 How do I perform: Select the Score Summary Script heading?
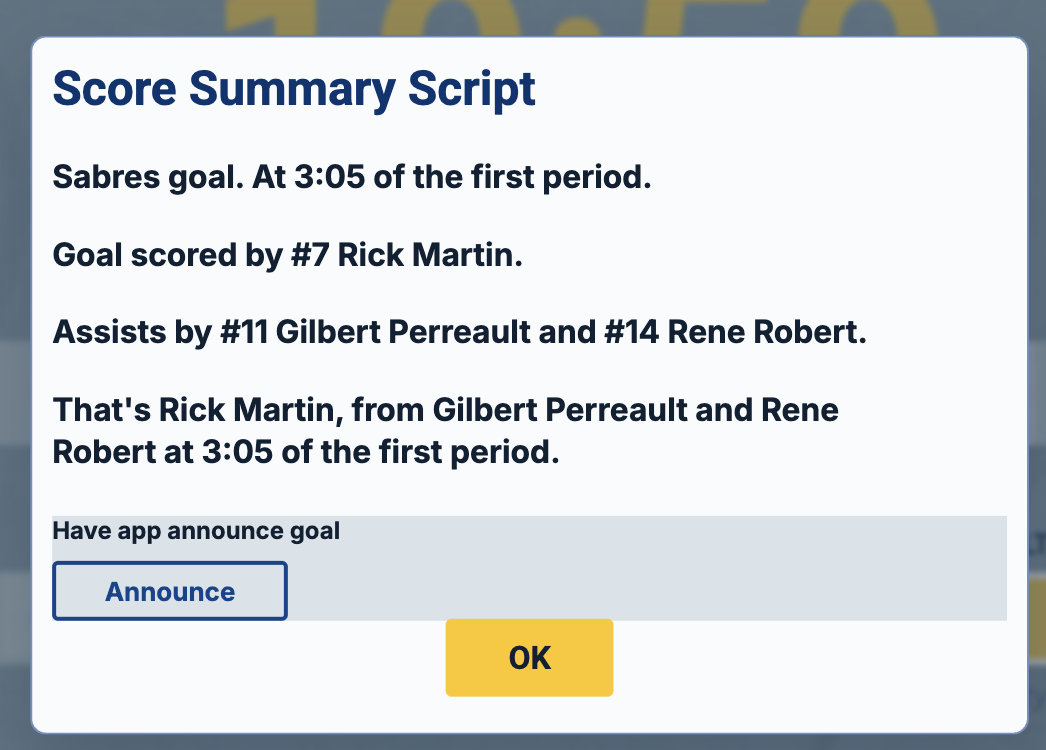click(294, 89)
